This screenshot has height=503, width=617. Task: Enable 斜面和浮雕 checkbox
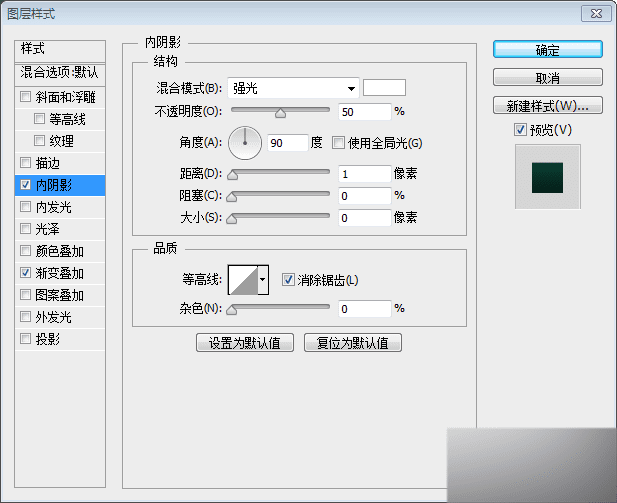[26, 96]
